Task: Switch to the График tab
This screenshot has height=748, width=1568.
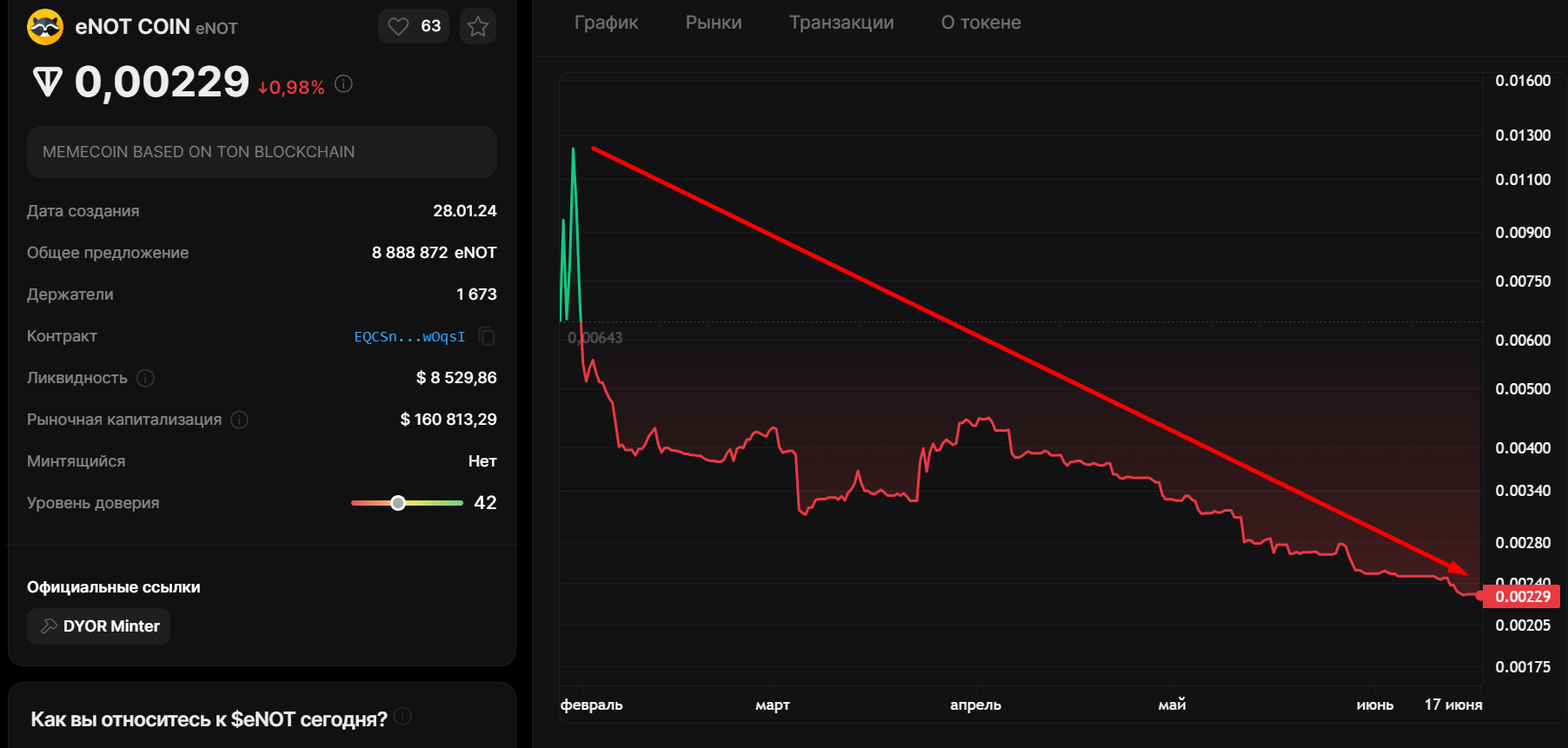Action: [x=606, y=23]
